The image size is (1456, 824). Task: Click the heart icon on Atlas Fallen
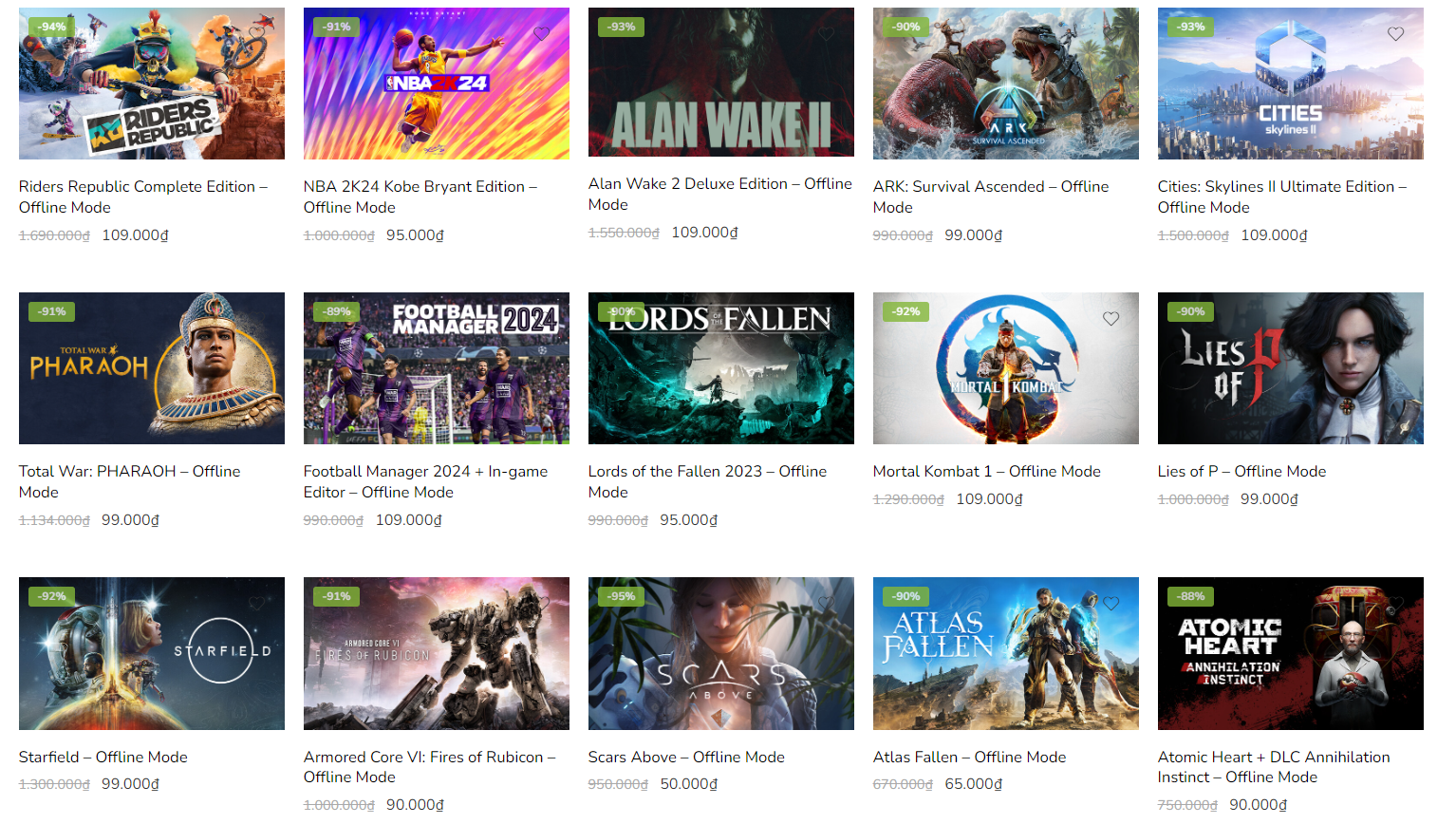click(1111, 604)
